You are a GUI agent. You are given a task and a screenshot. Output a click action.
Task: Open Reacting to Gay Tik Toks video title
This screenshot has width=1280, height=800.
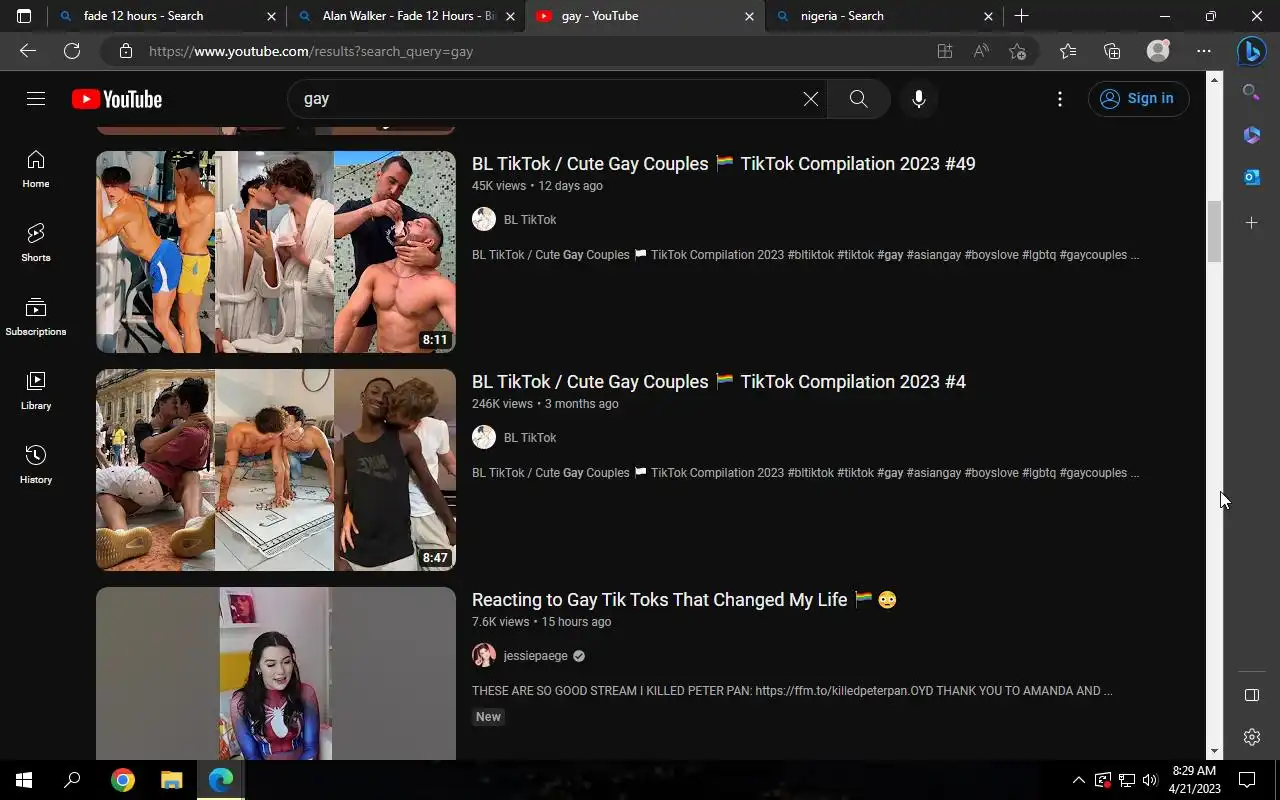point(684,600)
